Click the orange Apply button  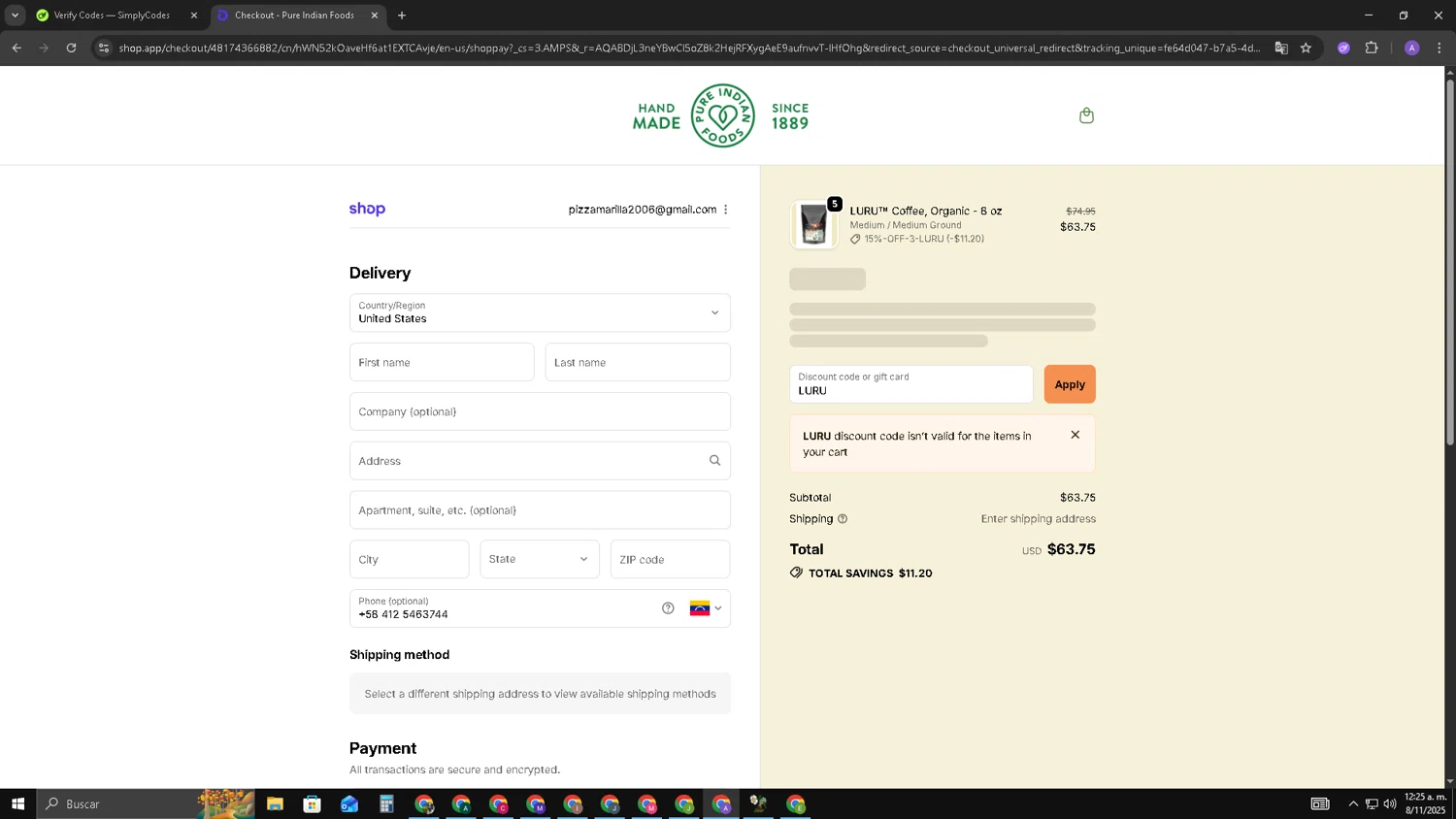(1070, 384)
